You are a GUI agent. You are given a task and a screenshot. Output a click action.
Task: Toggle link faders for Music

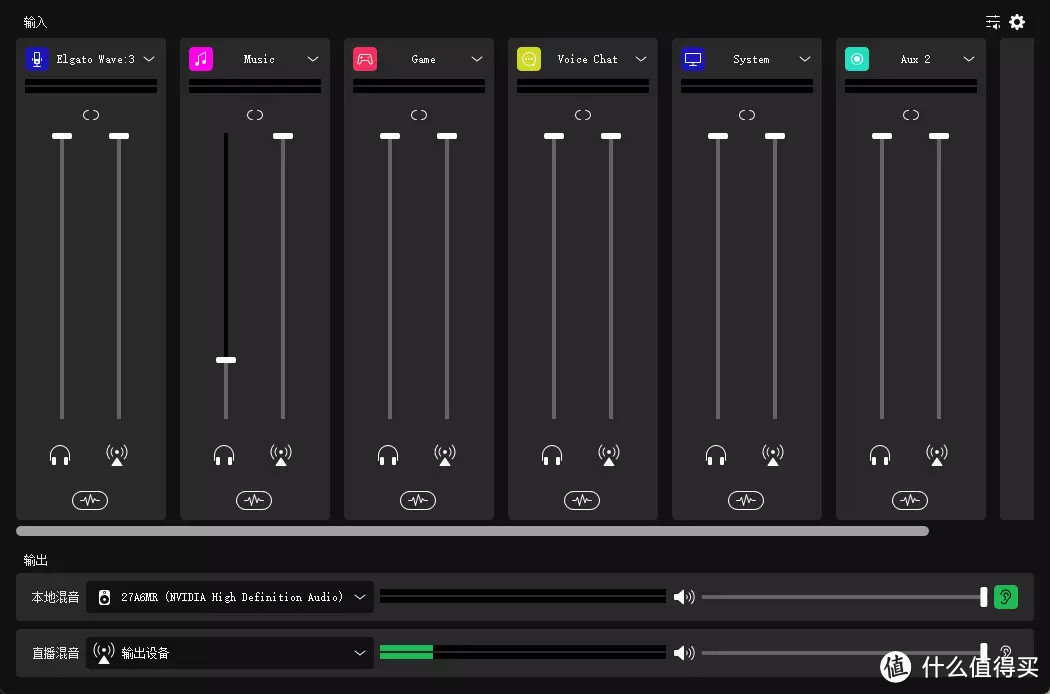coord(255,115)
